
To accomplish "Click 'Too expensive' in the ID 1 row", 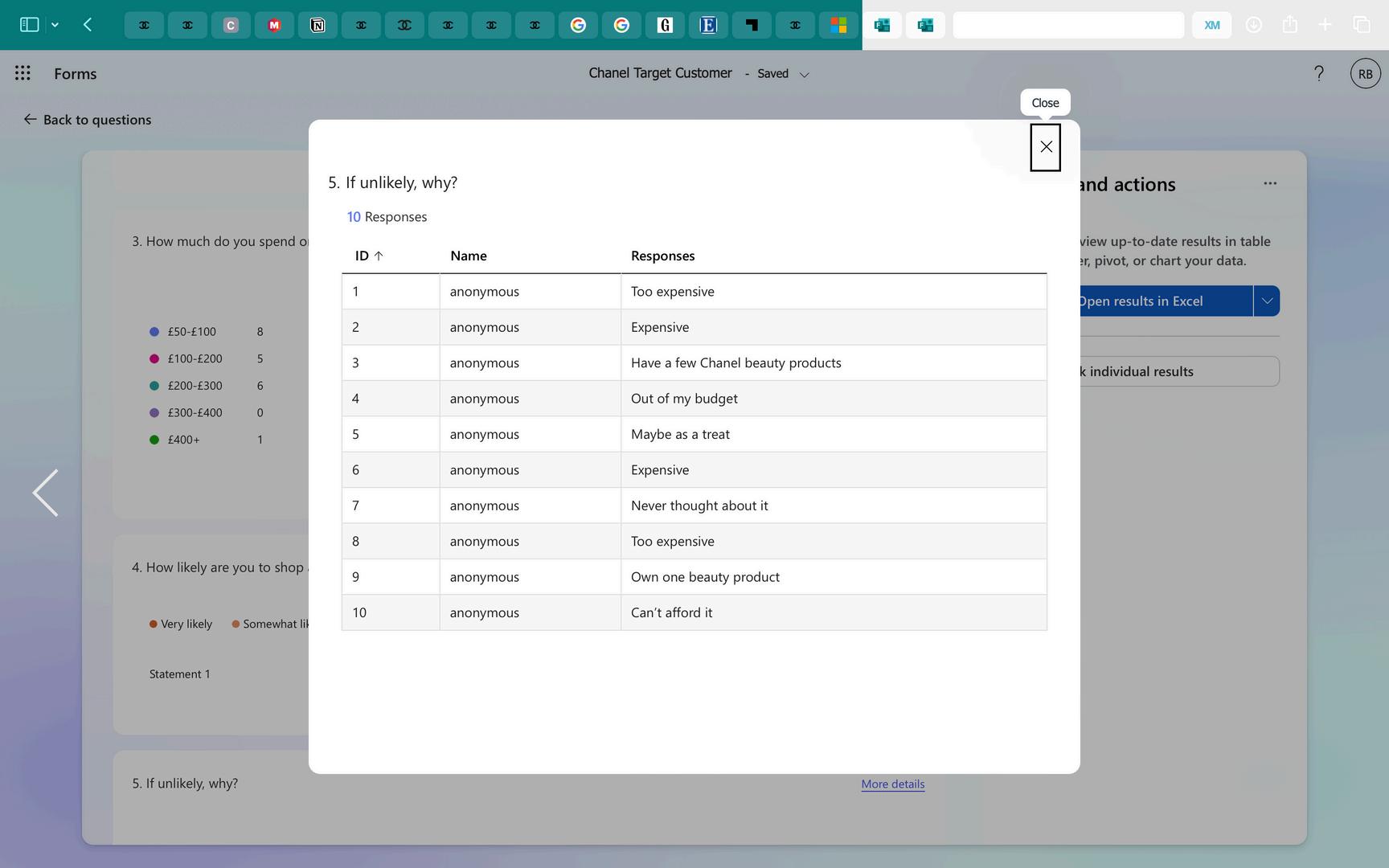I will click(673, 292).
